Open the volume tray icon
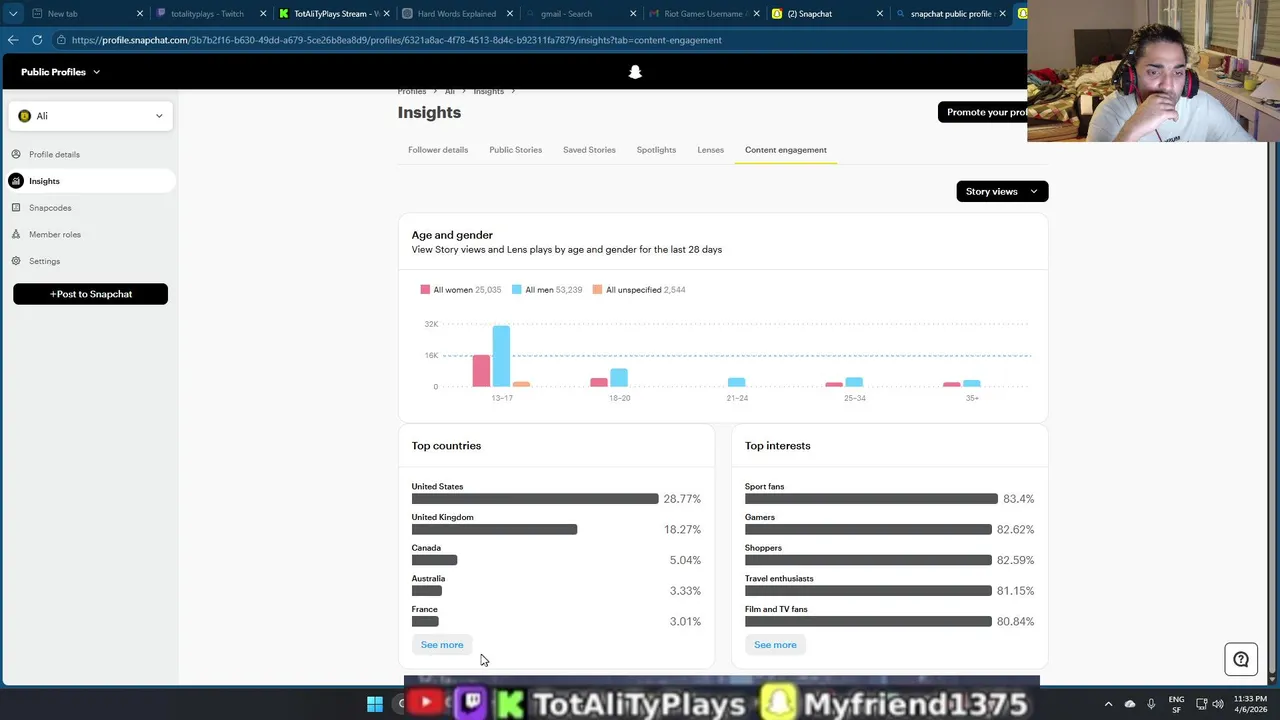This screenshot has height=720, width=1280. click(x=1218, y=704)
